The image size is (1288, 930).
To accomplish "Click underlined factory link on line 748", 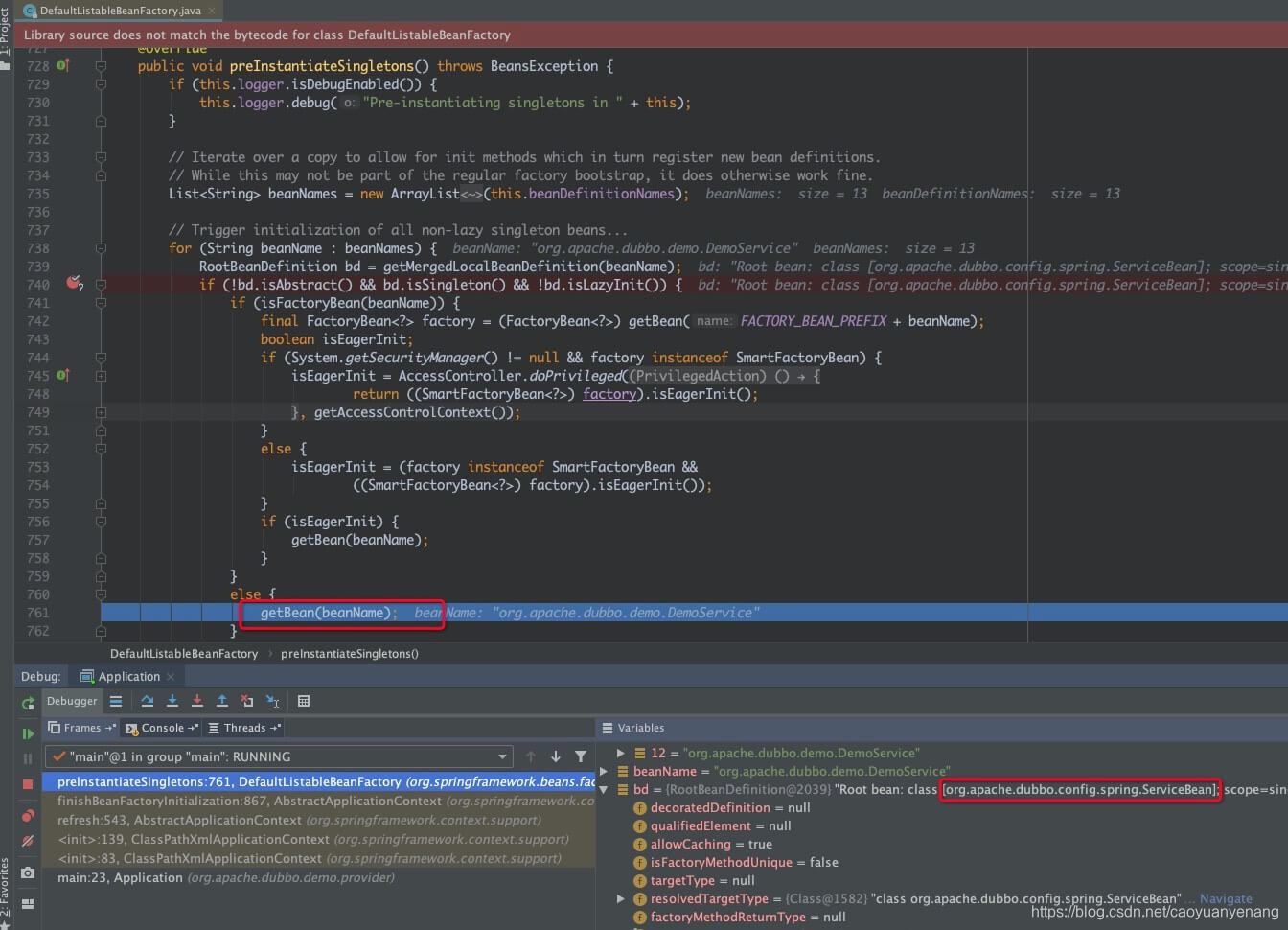I will (609, 394).
